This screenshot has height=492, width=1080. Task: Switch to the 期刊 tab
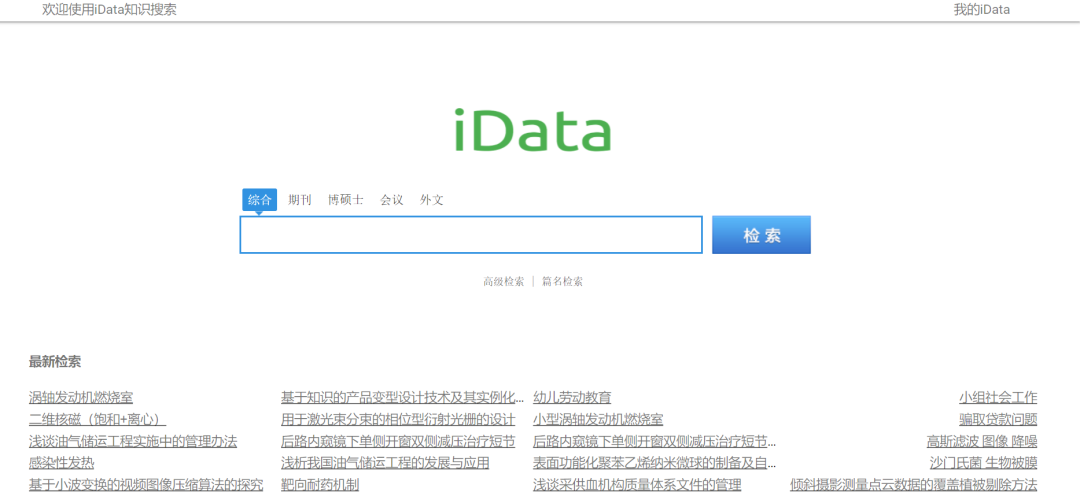(300, 200)
